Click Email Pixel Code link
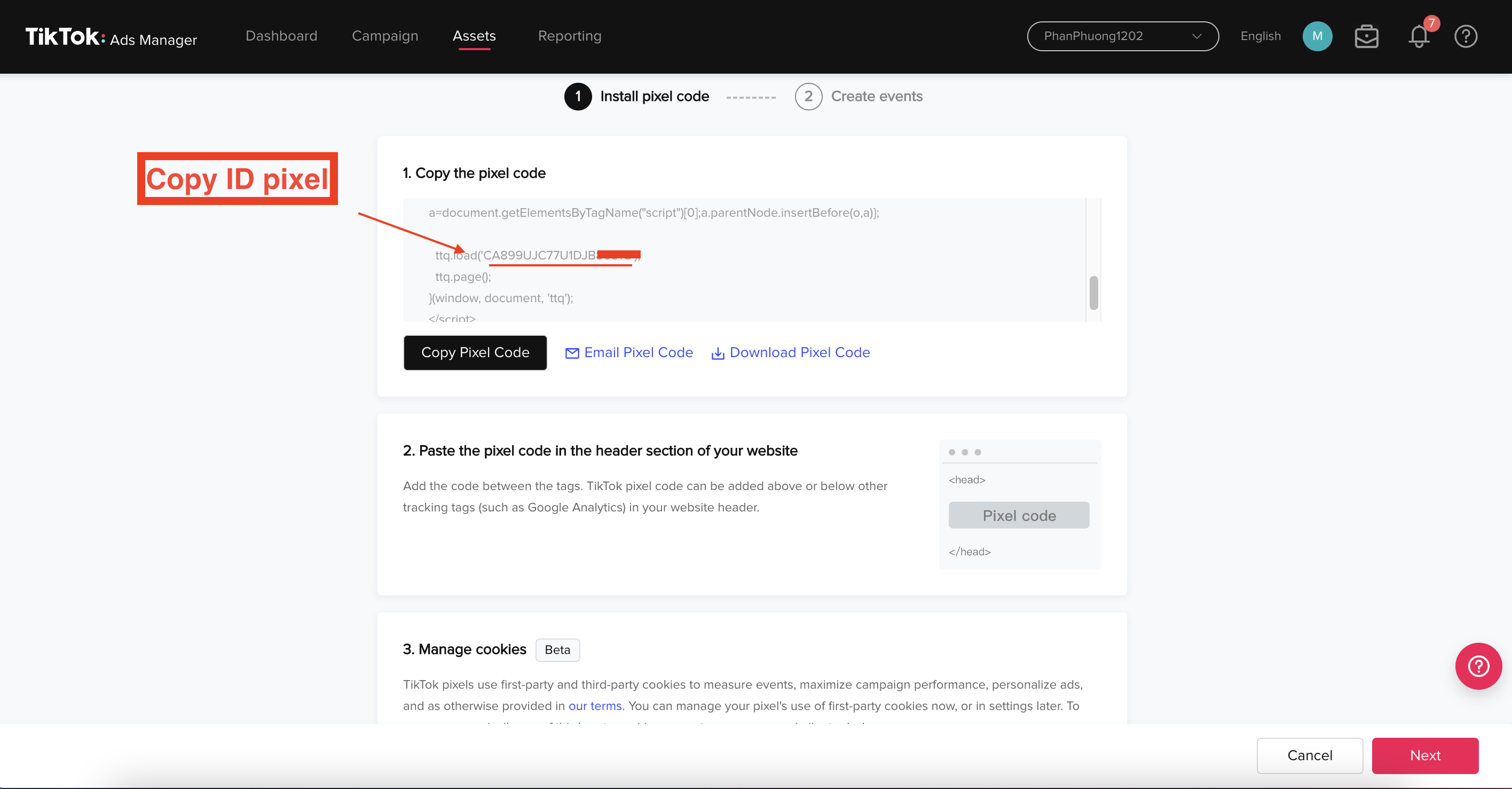 point(628,352)
